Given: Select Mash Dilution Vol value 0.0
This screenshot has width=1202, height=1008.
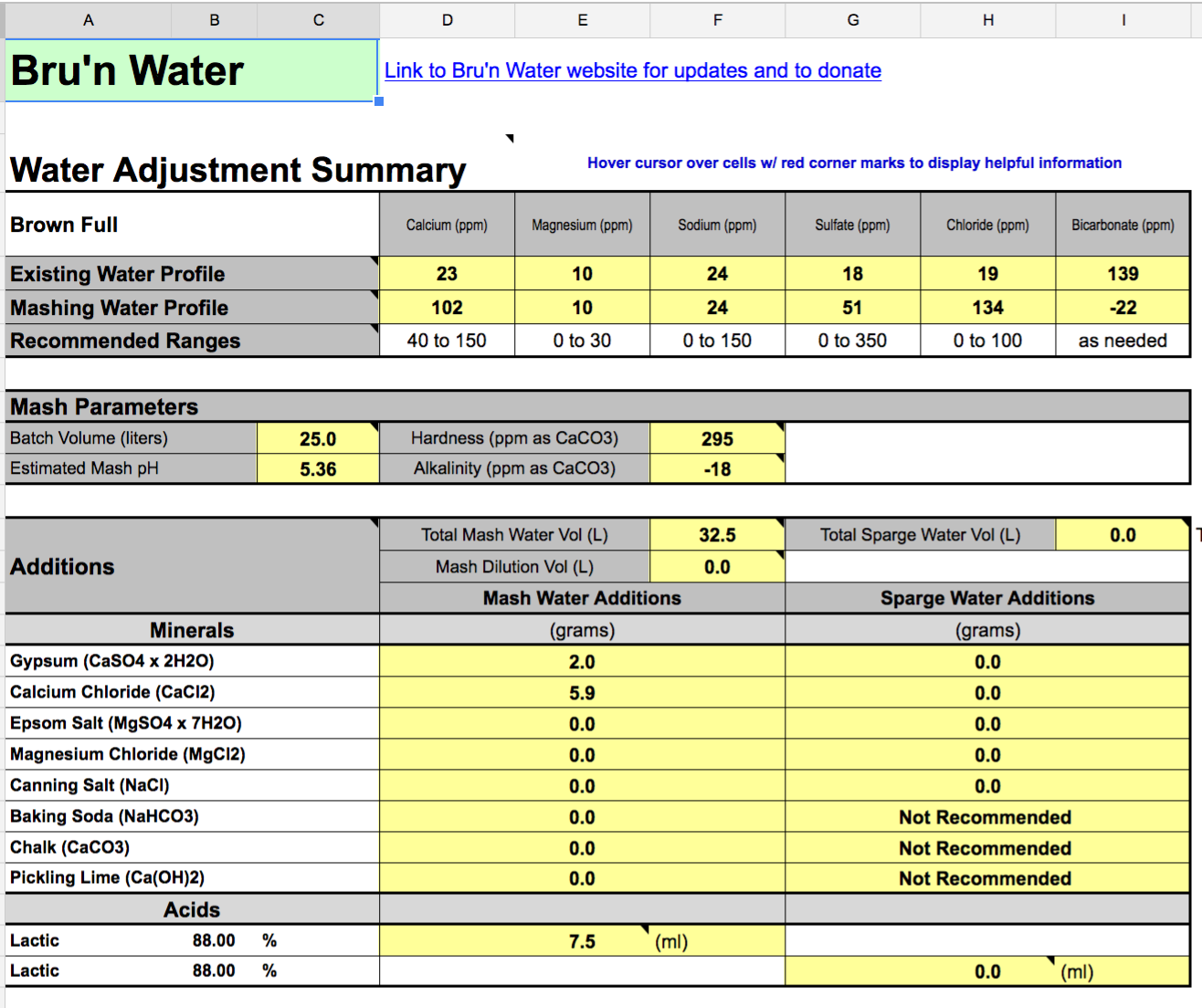Looking at the screenshot, I should (718, 567).
